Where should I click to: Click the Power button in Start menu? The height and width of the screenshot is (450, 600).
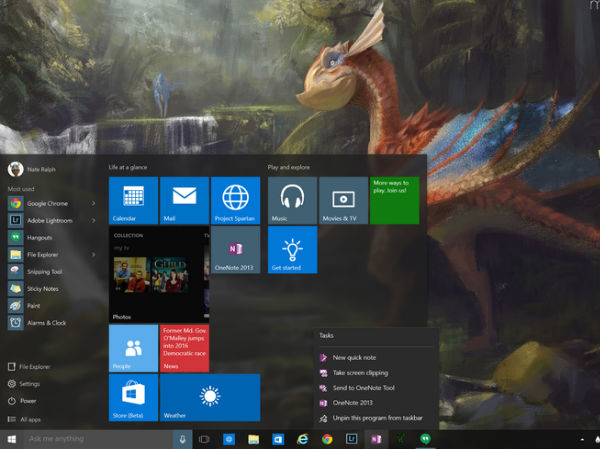point(28,401)
